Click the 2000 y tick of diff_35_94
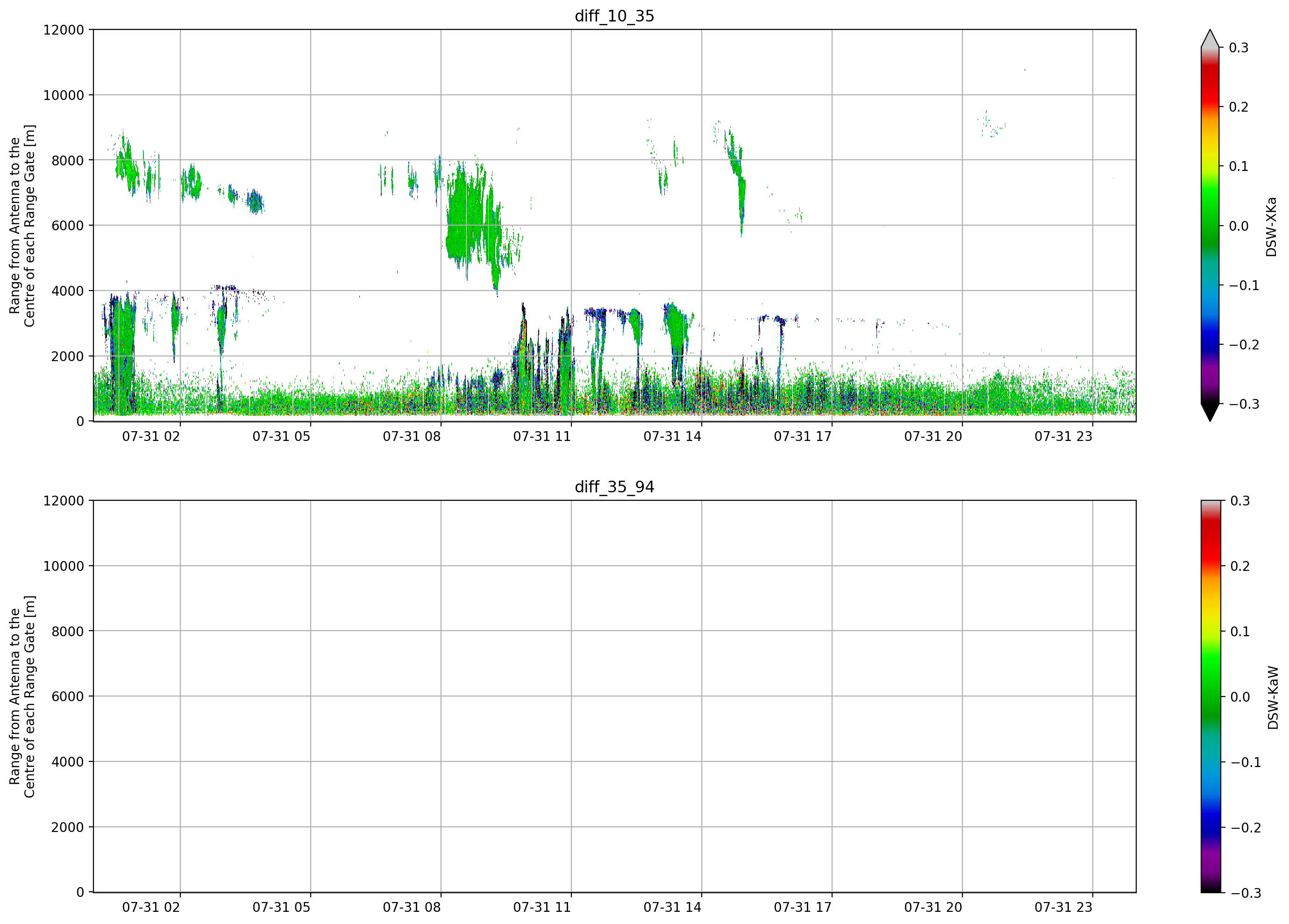Screen dimensions: 1289x924 pyautogui.click(x=68, y=827)
